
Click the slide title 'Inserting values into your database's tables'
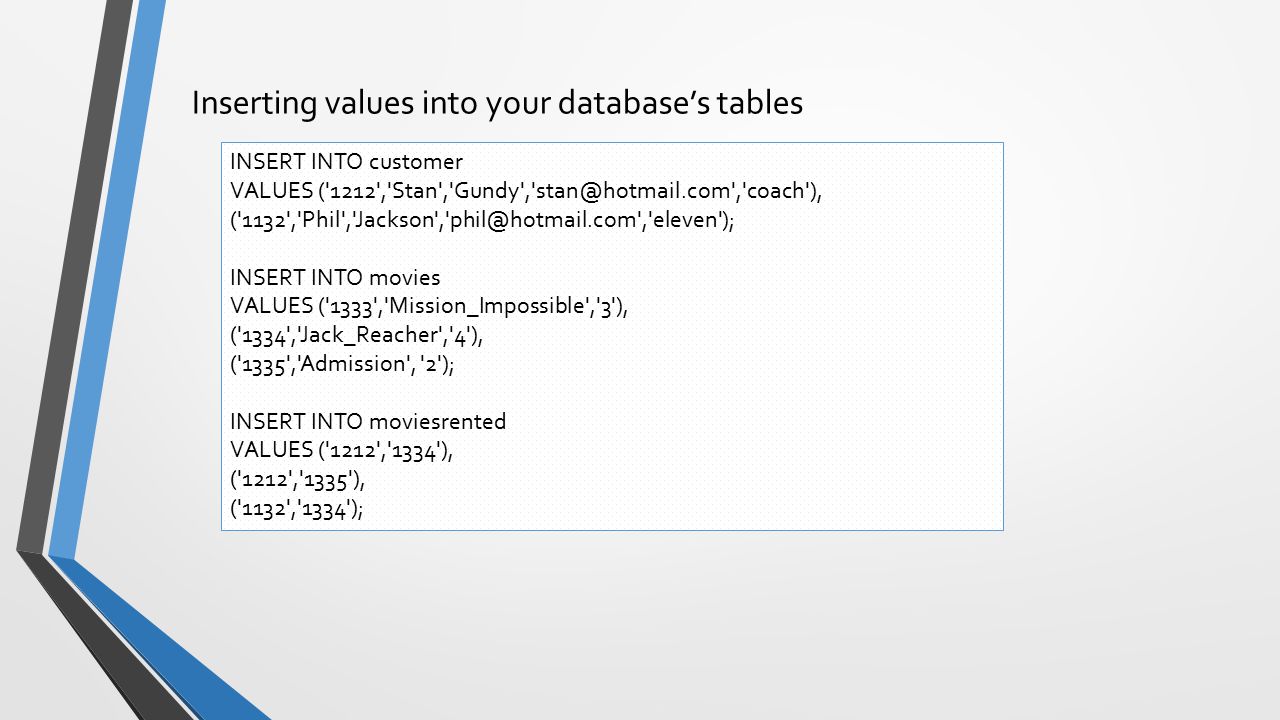[497, 103]
